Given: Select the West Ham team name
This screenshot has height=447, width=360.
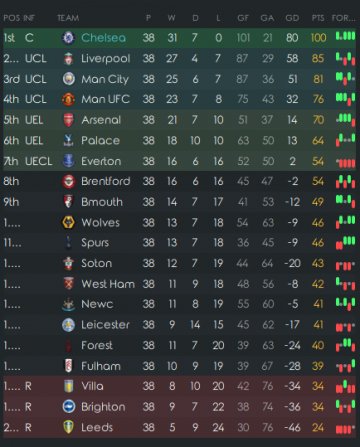Looking at the screenshot, I should 108,284.
